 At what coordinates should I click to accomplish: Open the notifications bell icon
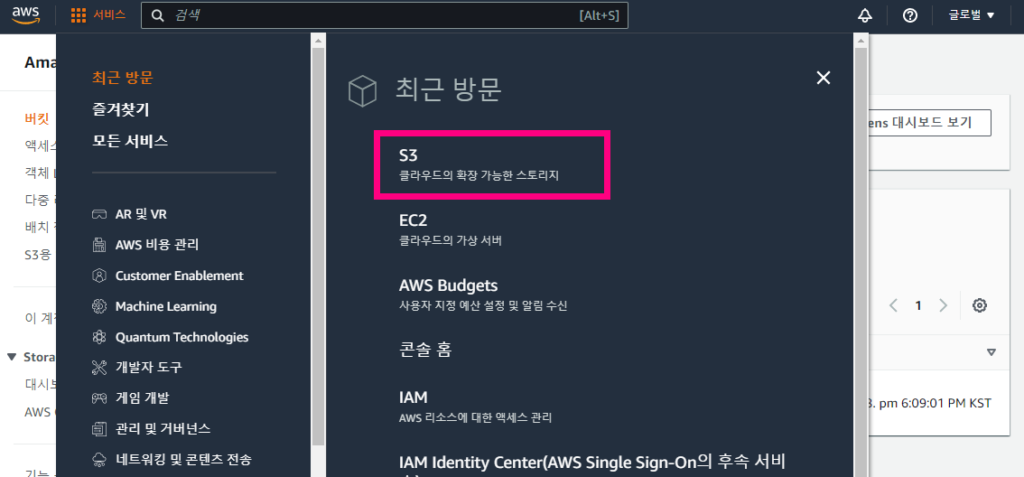[x=865, y=16]
